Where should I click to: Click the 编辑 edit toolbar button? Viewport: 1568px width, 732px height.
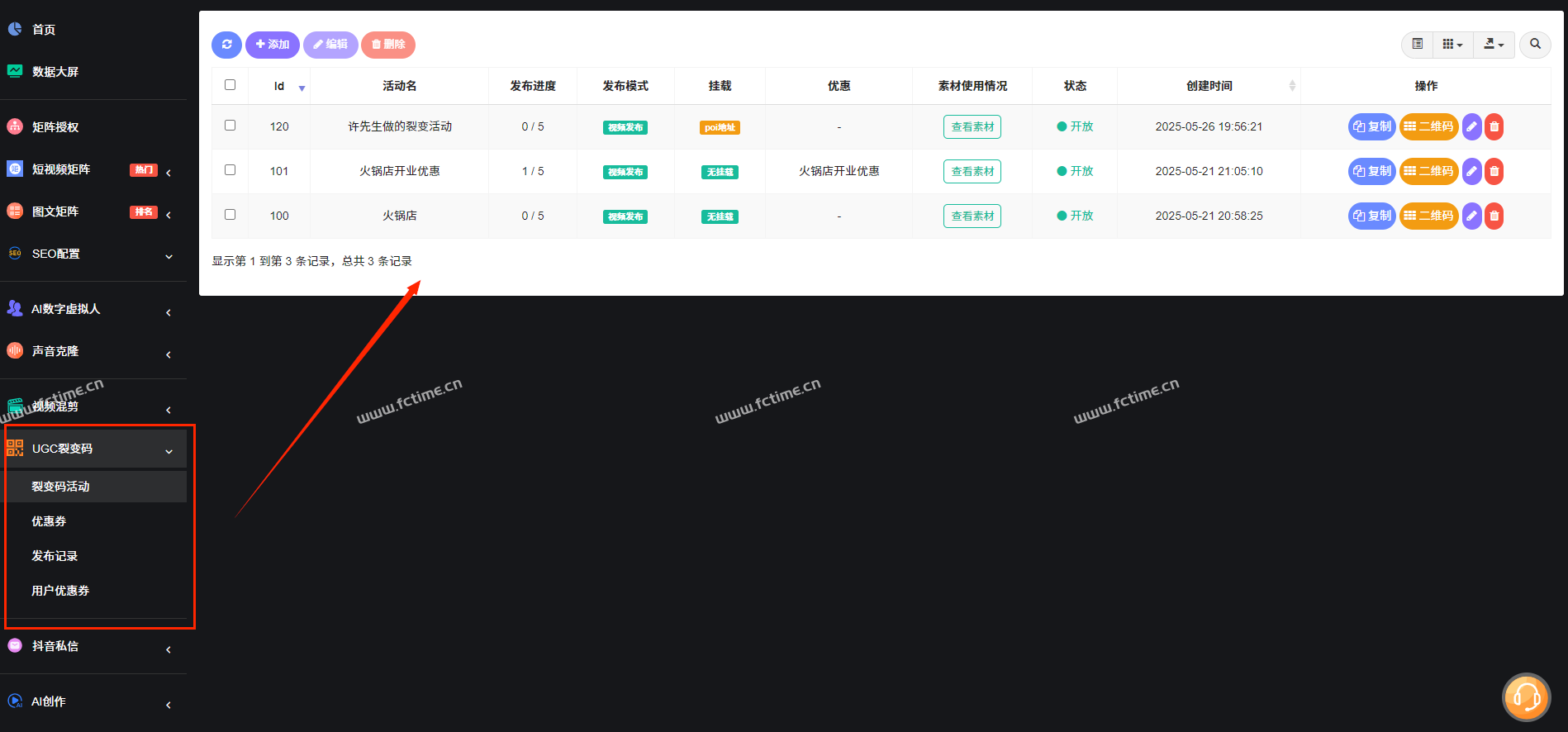(330, 45)
